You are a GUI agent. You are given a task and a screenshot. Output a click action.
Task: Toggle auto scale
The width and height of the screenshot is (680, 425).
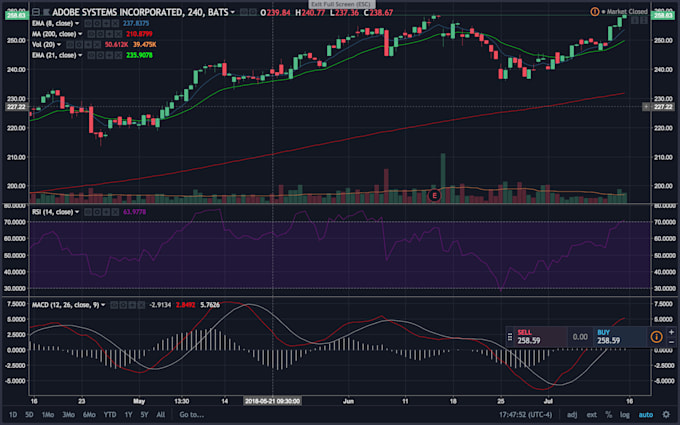[x=645, y=415]
